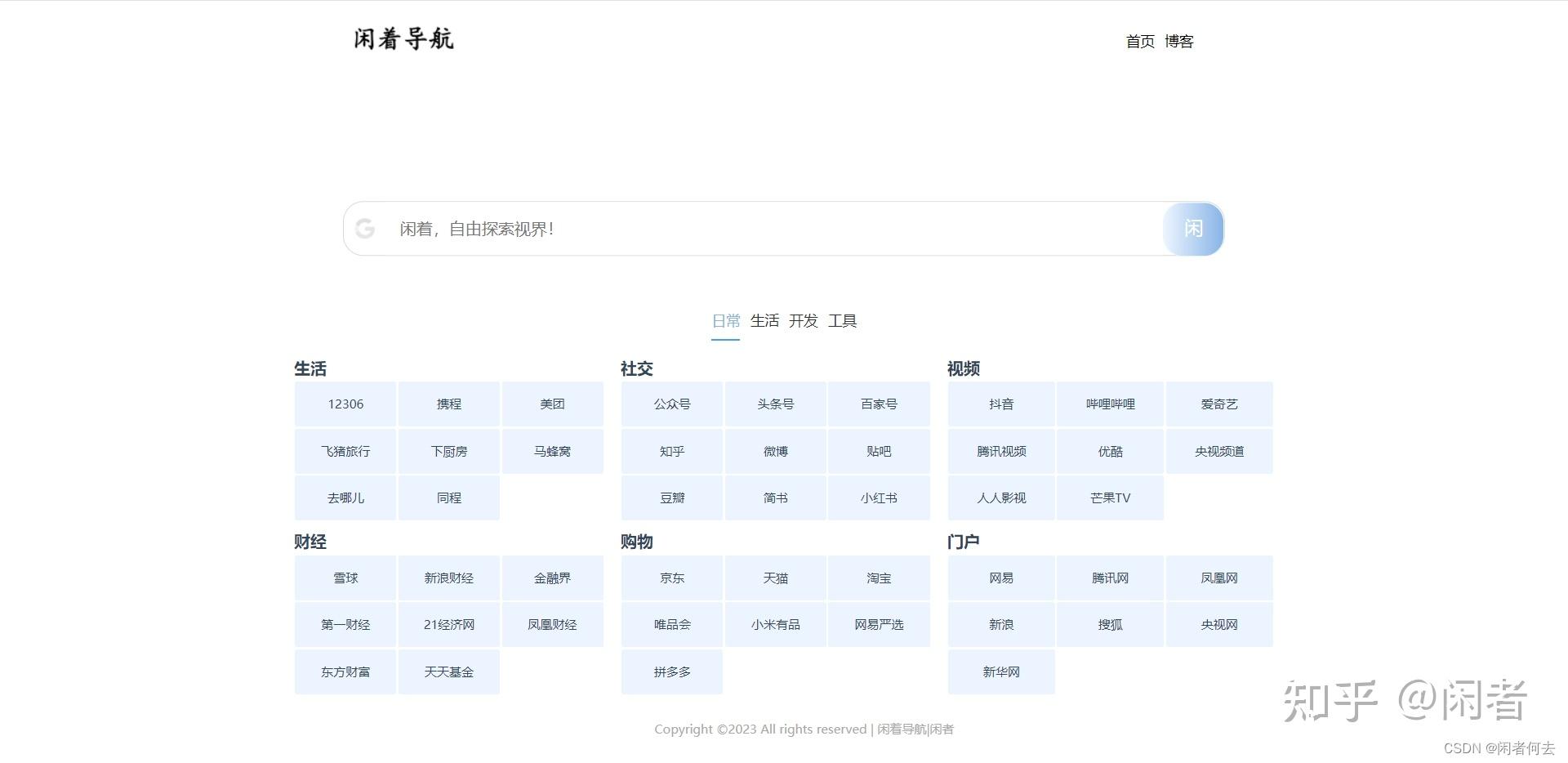The width and height of the screenshot is (1568, 763).
Task: Open the 贴吧 tile
Action: [880, 451]
